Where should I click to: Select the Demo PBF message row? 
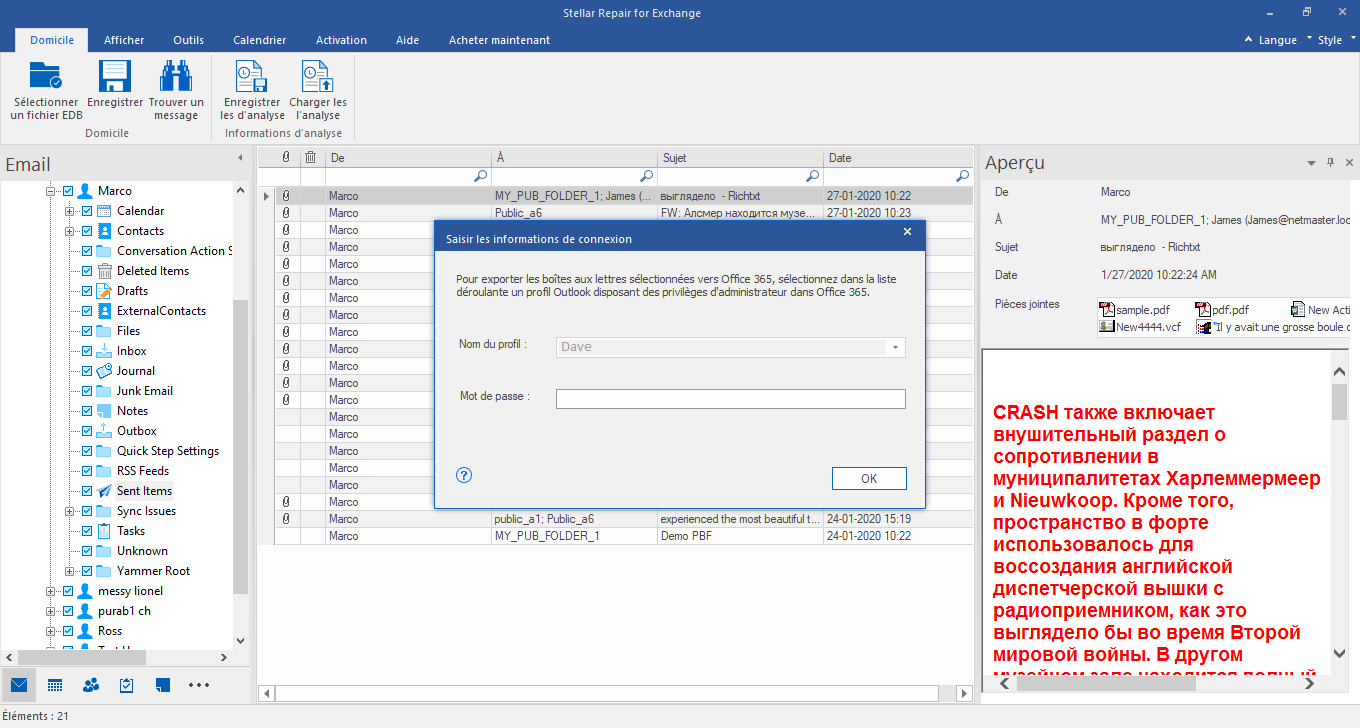click(616, 536)
